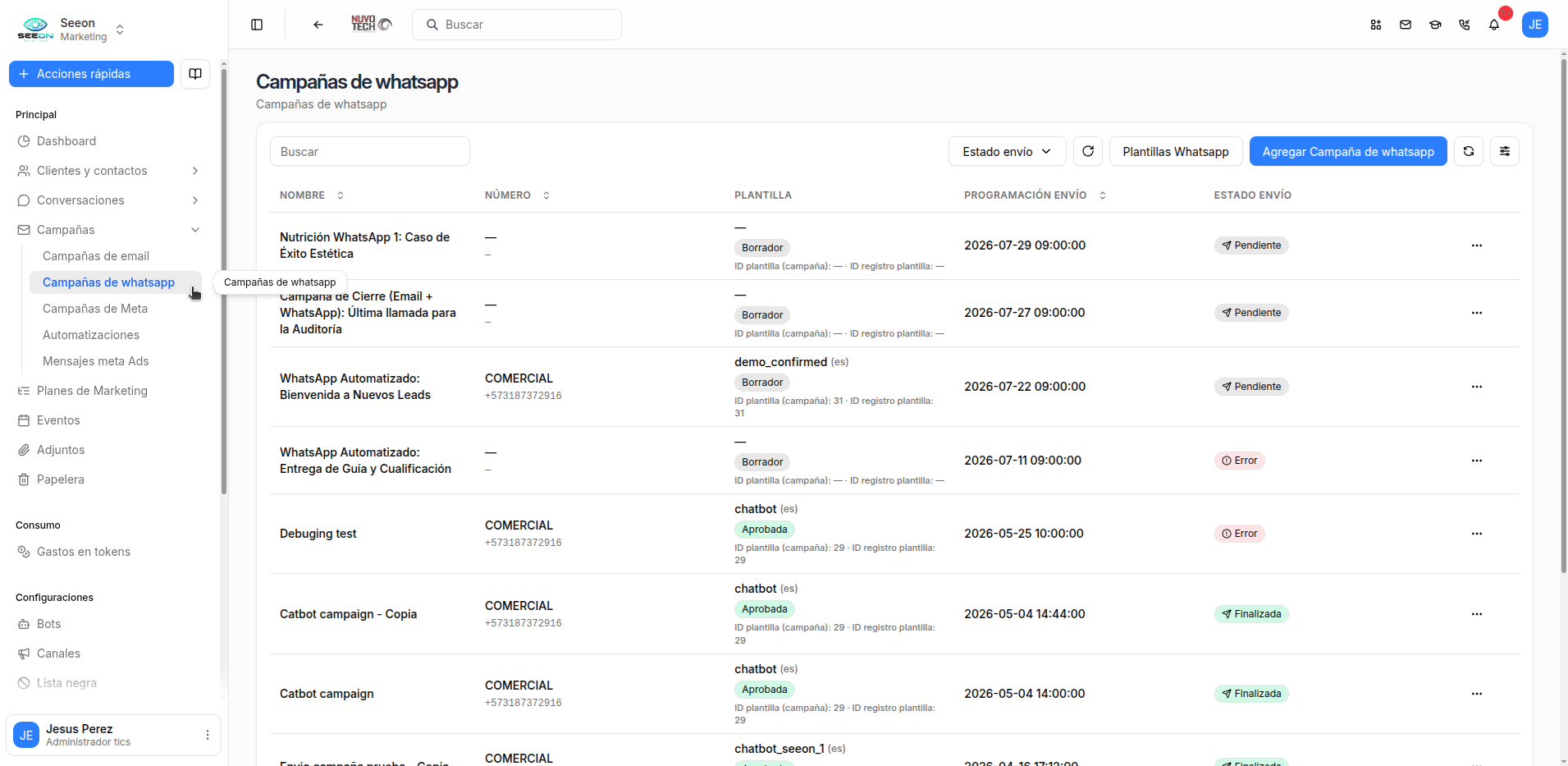Click the NUVO TECH logo
This screenshot has width=1568, height=766.
click(372, 25)
